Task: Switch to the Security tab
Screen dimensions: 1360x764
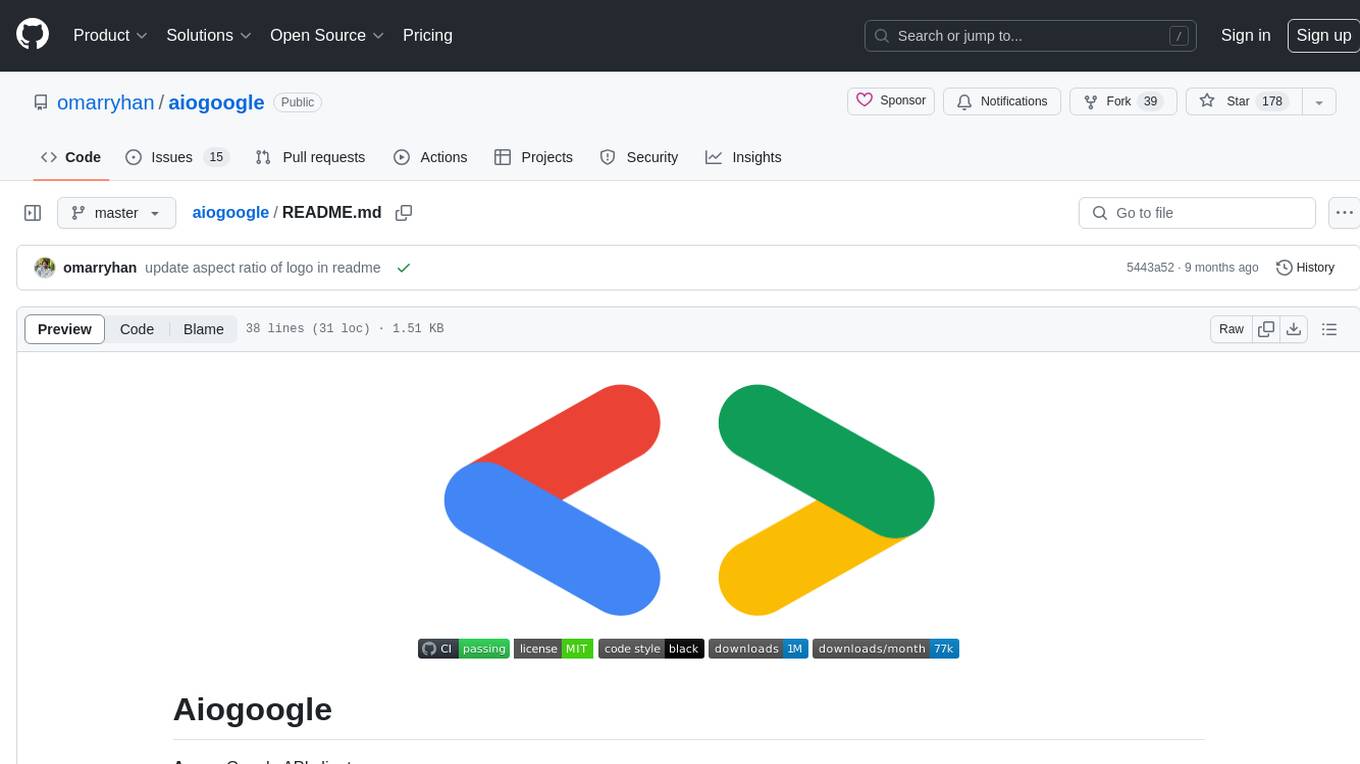Action: click(639, 157)
